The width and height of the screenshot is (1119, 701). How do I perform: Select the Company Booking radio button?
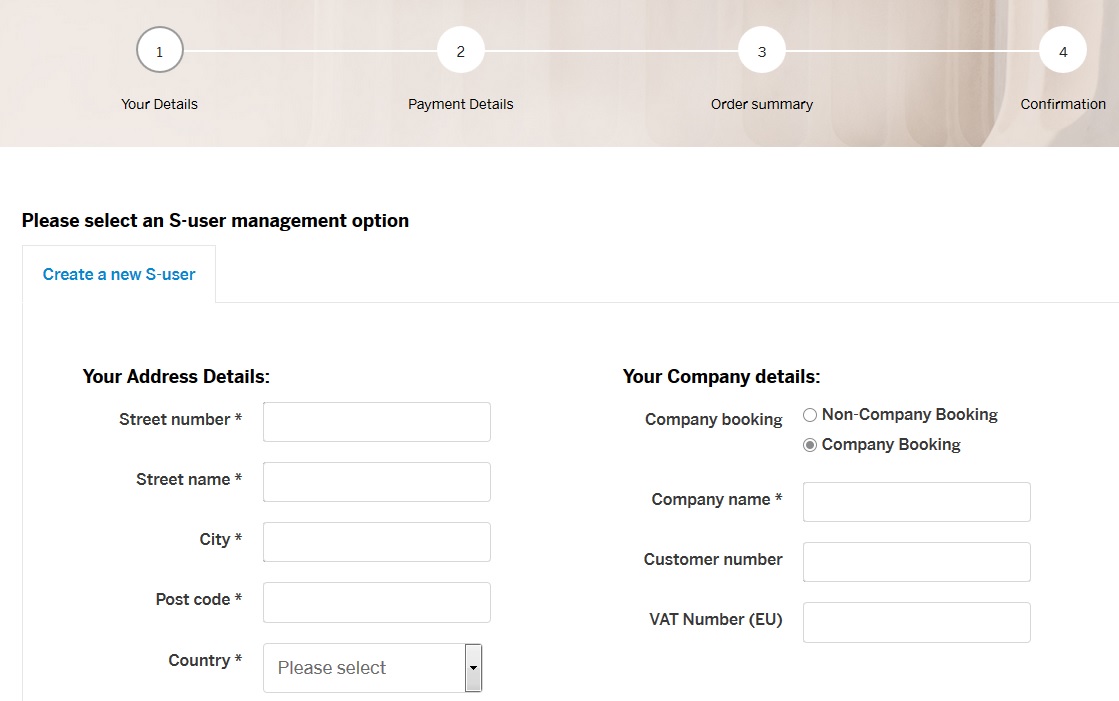click(810, 445)
